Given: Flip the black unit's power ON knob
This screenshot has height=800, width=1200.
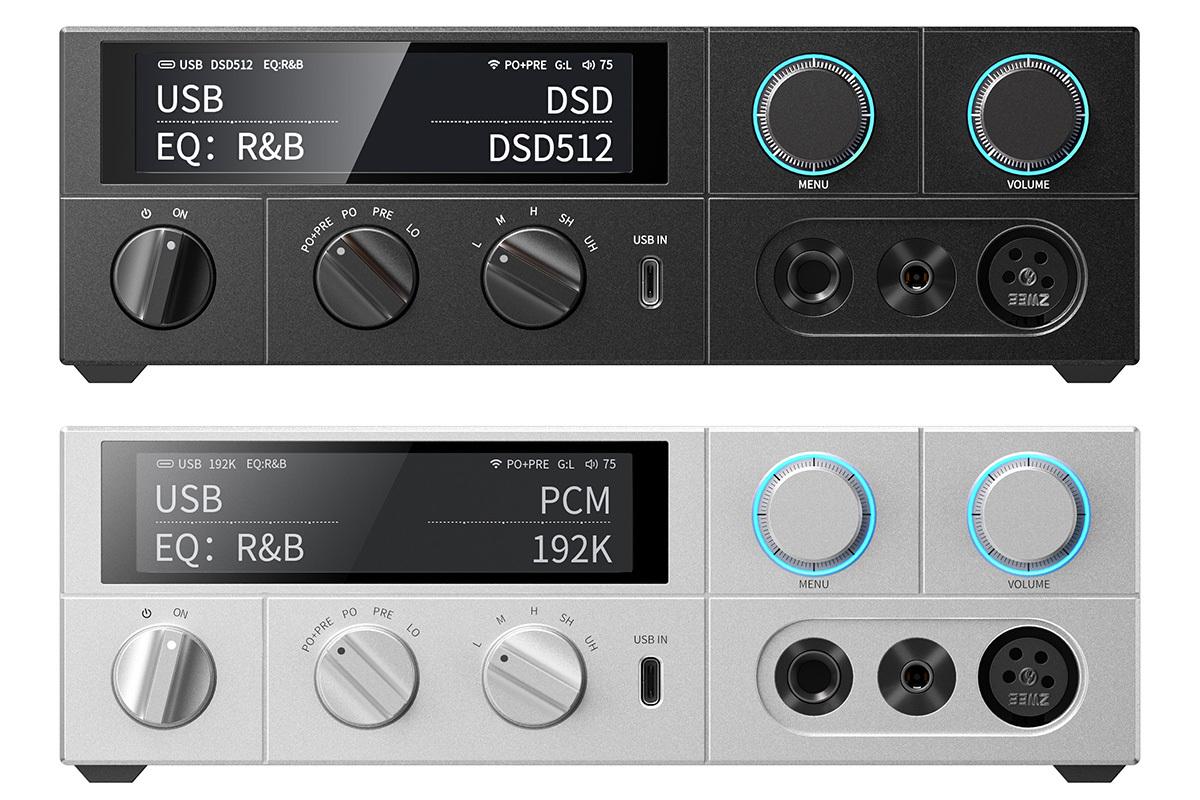Looking at the screenshot, I should pos(163,275).
